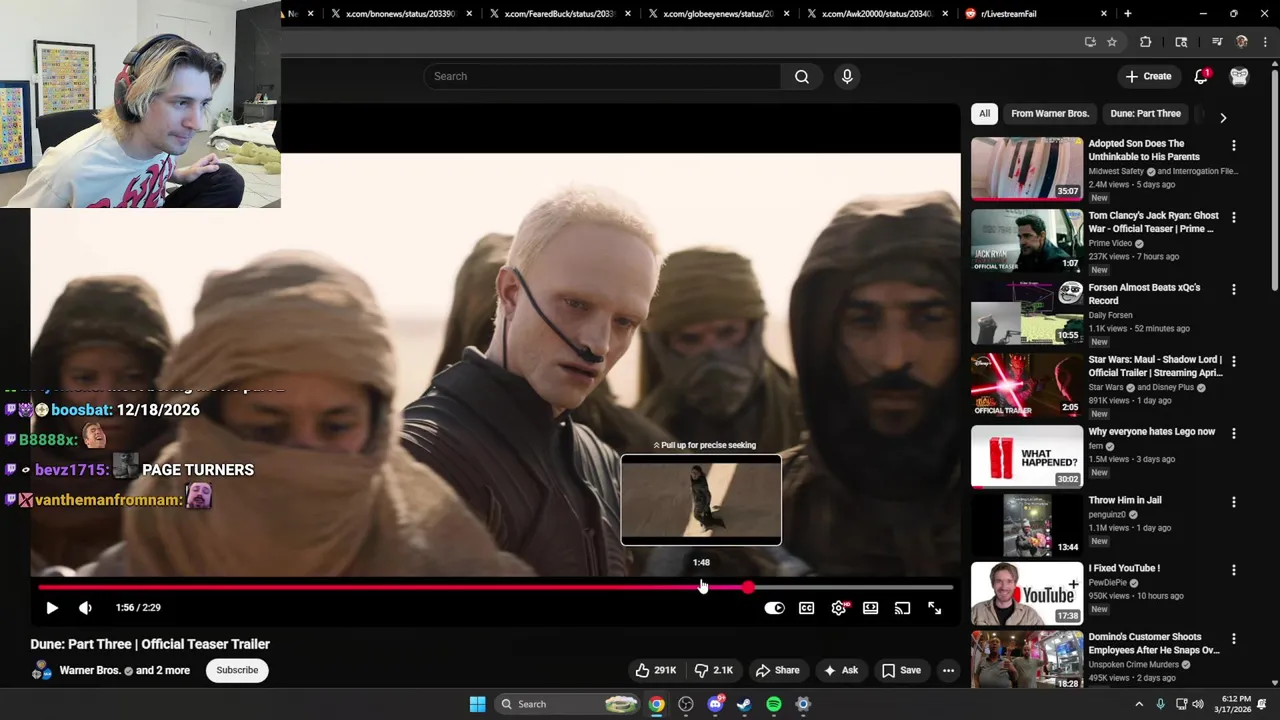Image resolution: width=1280 pixels, height=720 pixels.
Task: Toggle the autoplay switch in player
Action: (x=774, y=608)
